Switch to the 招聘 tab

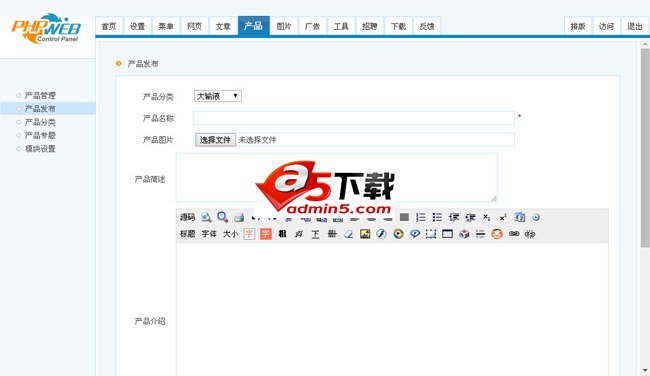click(370, 26)
